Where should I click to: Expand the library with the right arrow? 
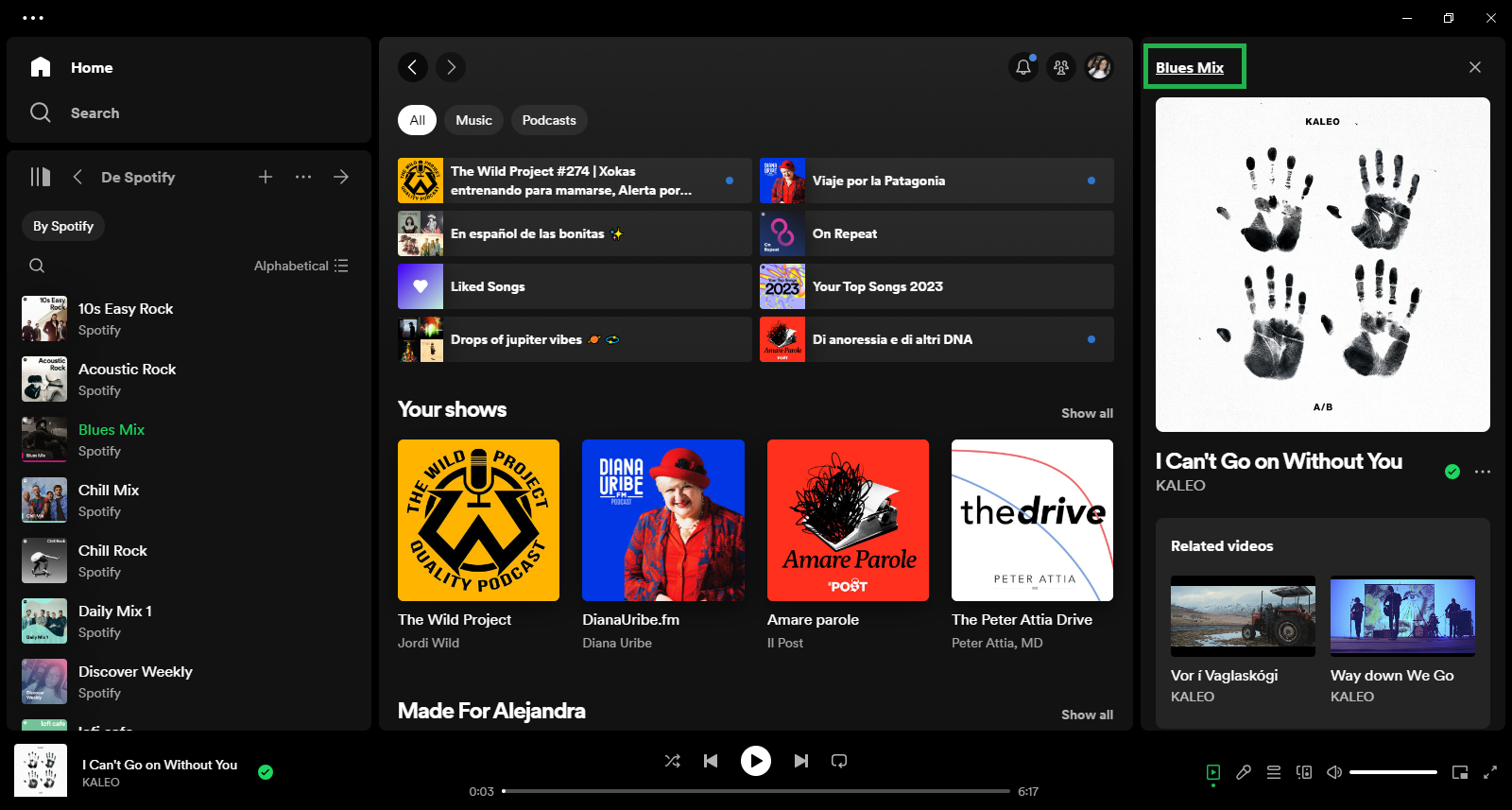(341, 177)
